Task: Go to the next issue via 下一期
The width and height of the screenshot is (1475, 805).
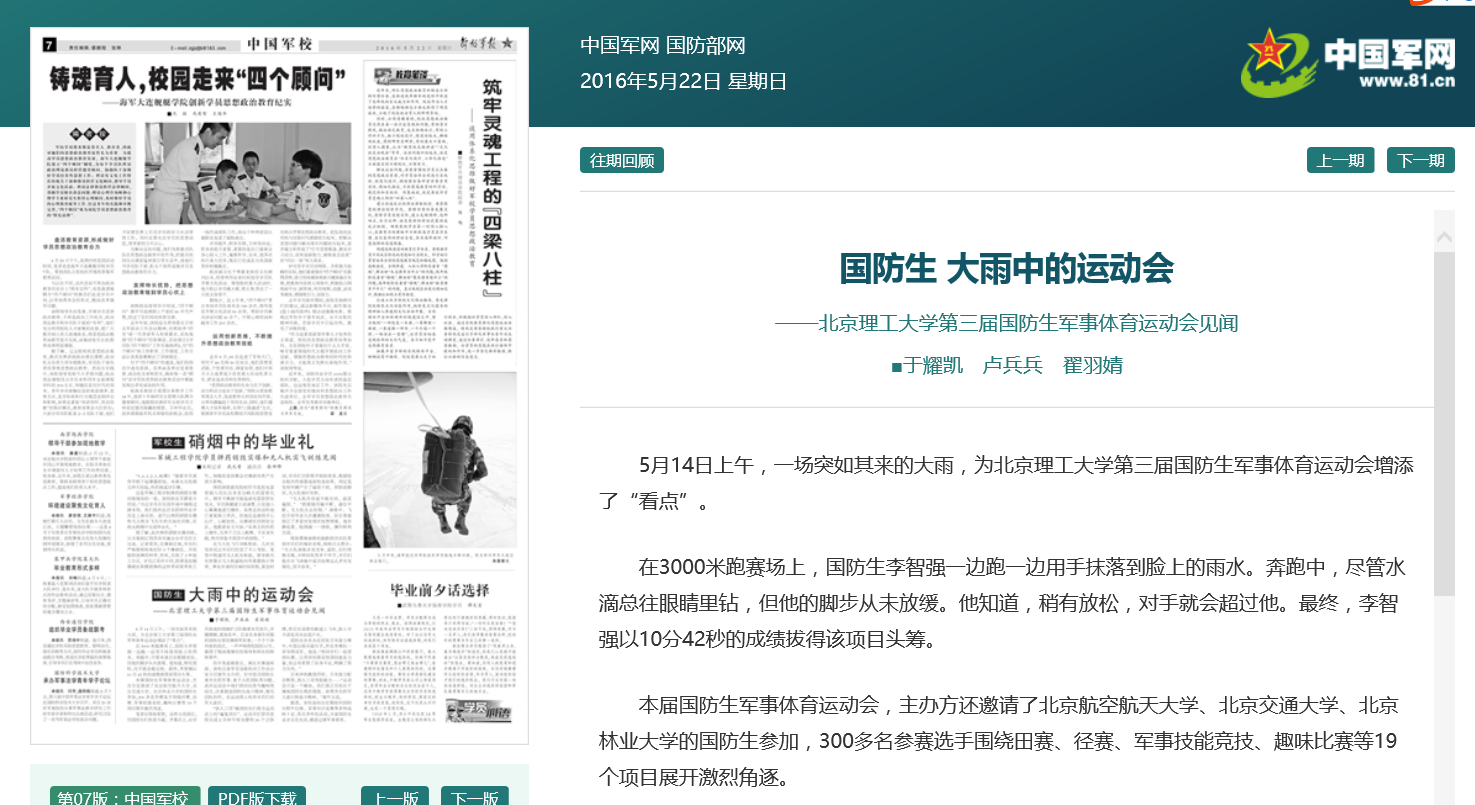Action: [1420, 159]
